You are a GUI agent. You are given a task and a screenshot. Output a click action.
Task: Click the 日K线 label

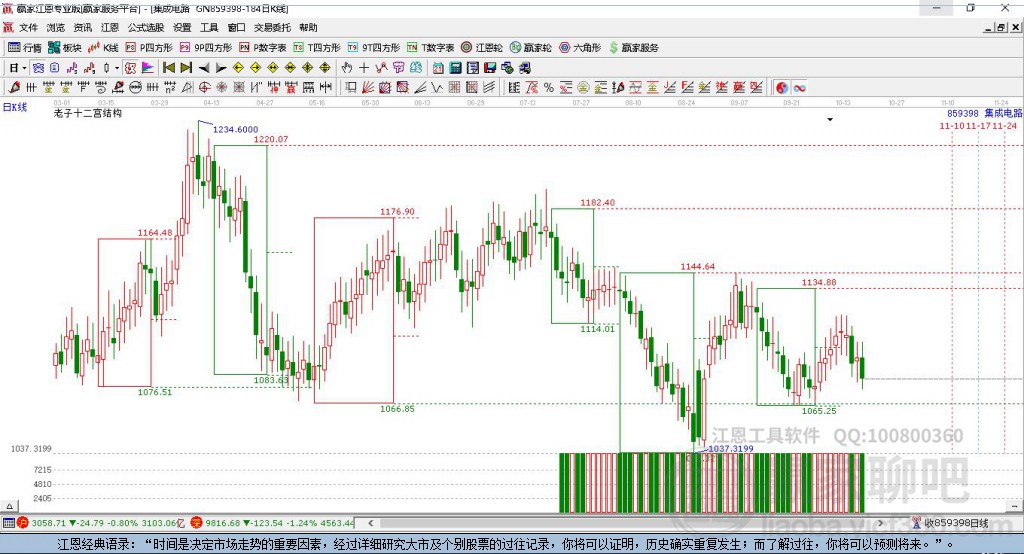coord(14,107)
